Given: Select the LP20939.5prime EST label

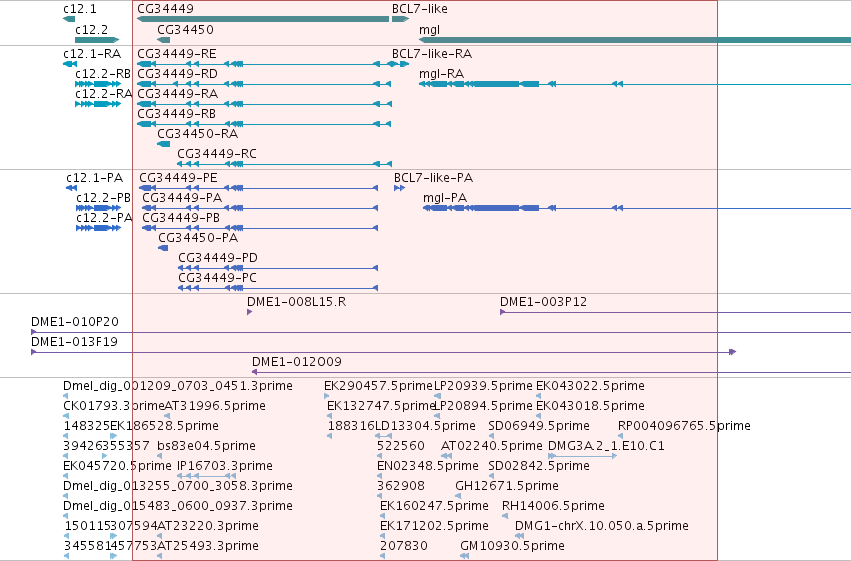Looking at the screenshot, I should click(484, 386).
